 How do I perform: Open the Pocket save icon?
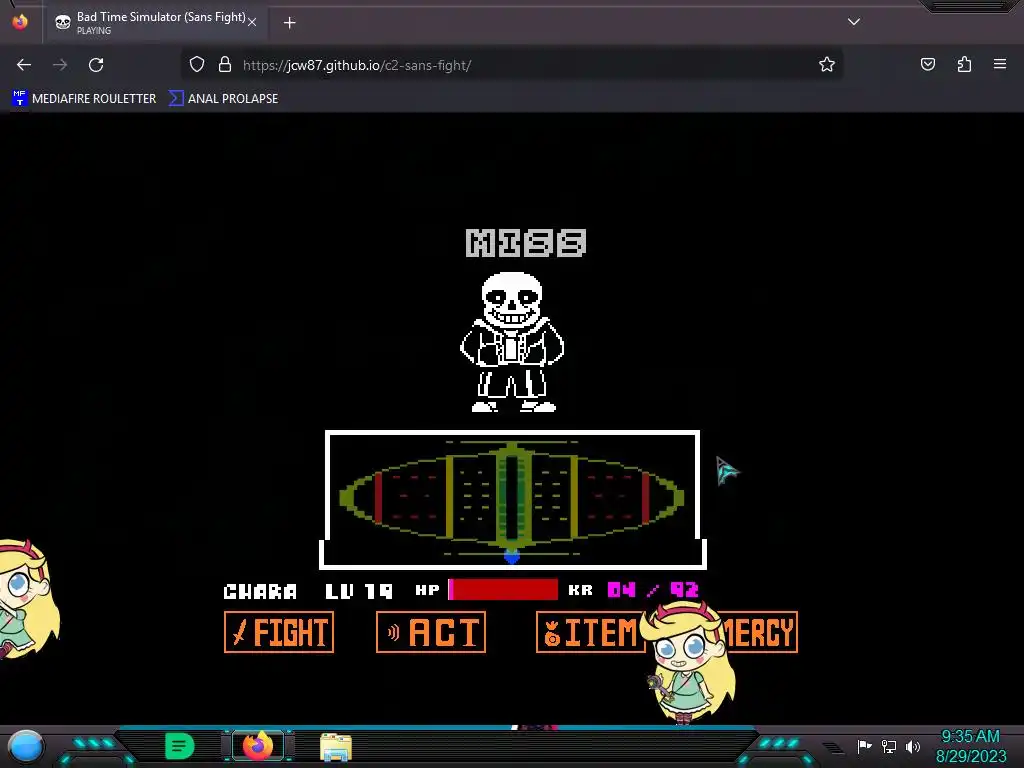point(927,64)
